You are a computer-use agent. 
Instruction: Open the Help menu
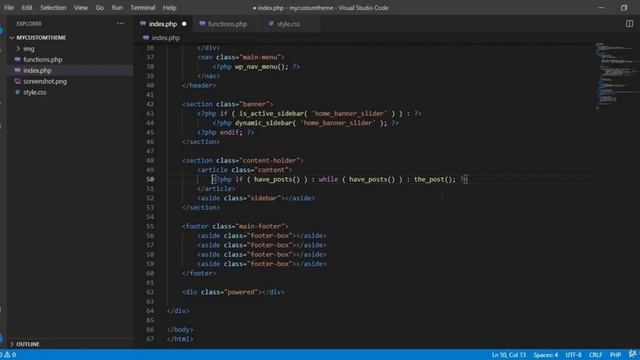169,8
